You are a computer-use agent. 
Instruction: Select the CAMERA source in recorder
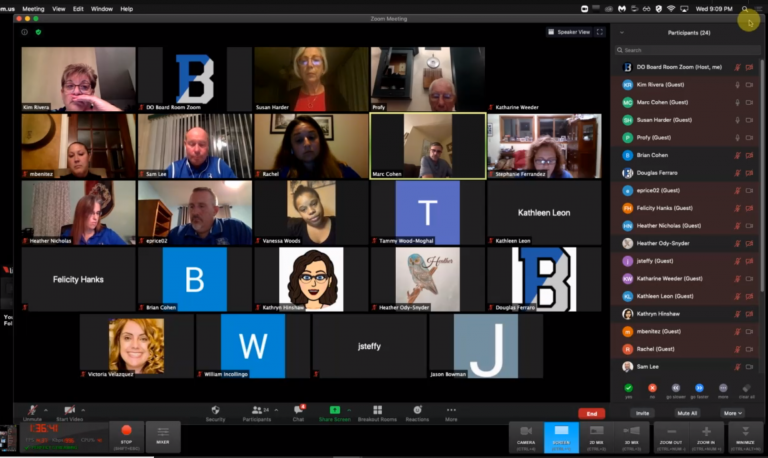[526, 436]
